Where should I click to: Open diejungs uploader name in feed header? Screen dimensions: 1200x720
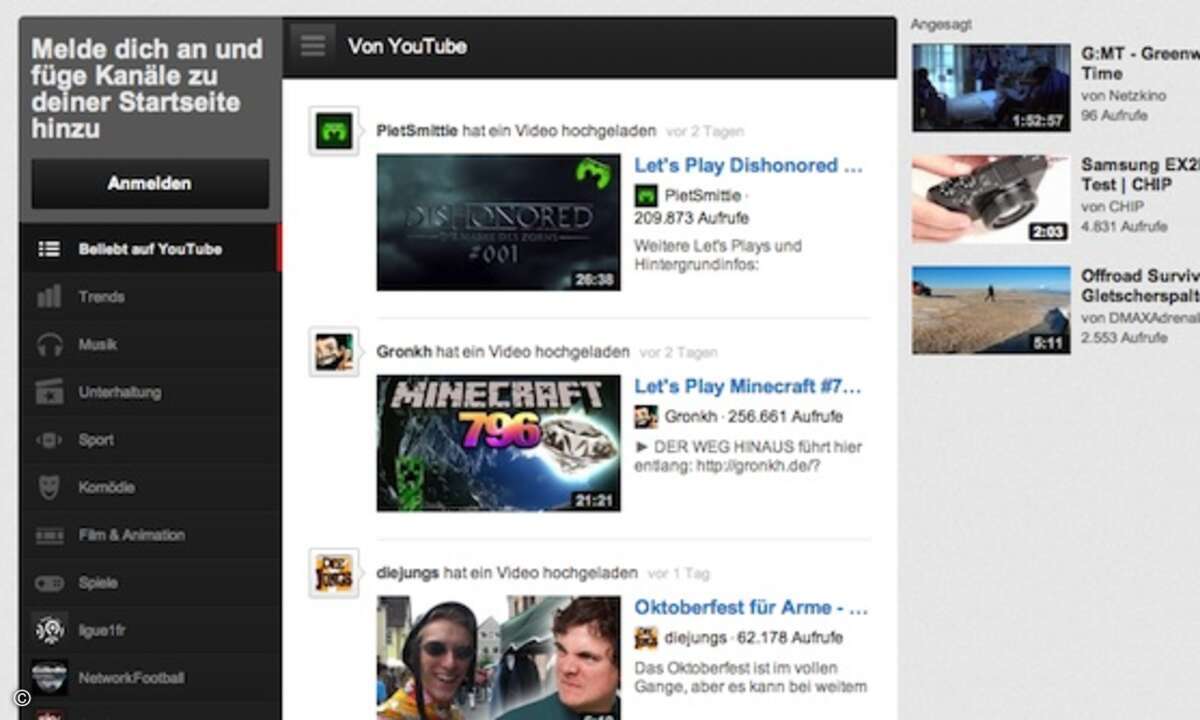[407, 573]
